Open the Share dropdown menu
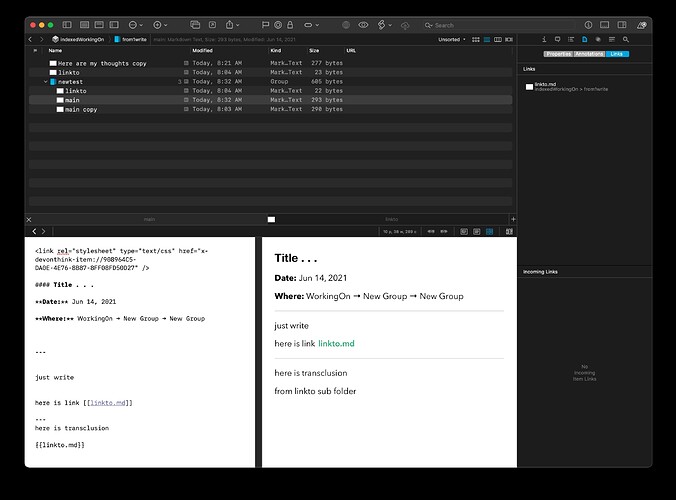Viewport: 676px width, 500px height. 232,25
